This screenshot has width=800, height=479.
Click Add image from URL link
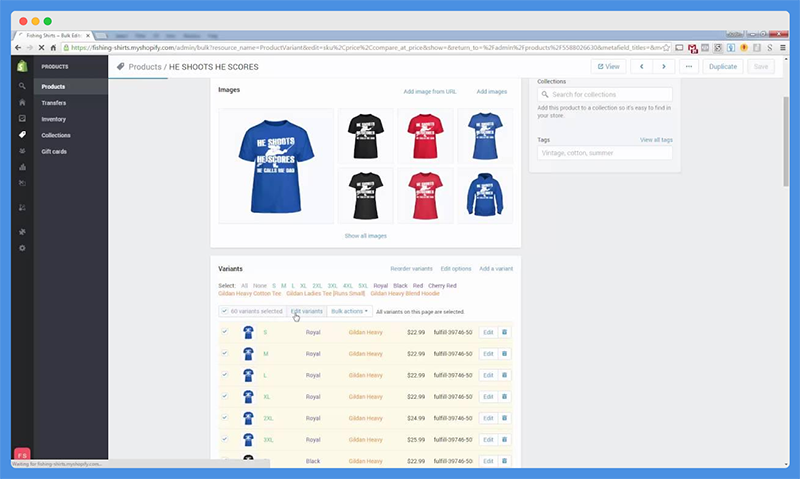click(430, 92)
